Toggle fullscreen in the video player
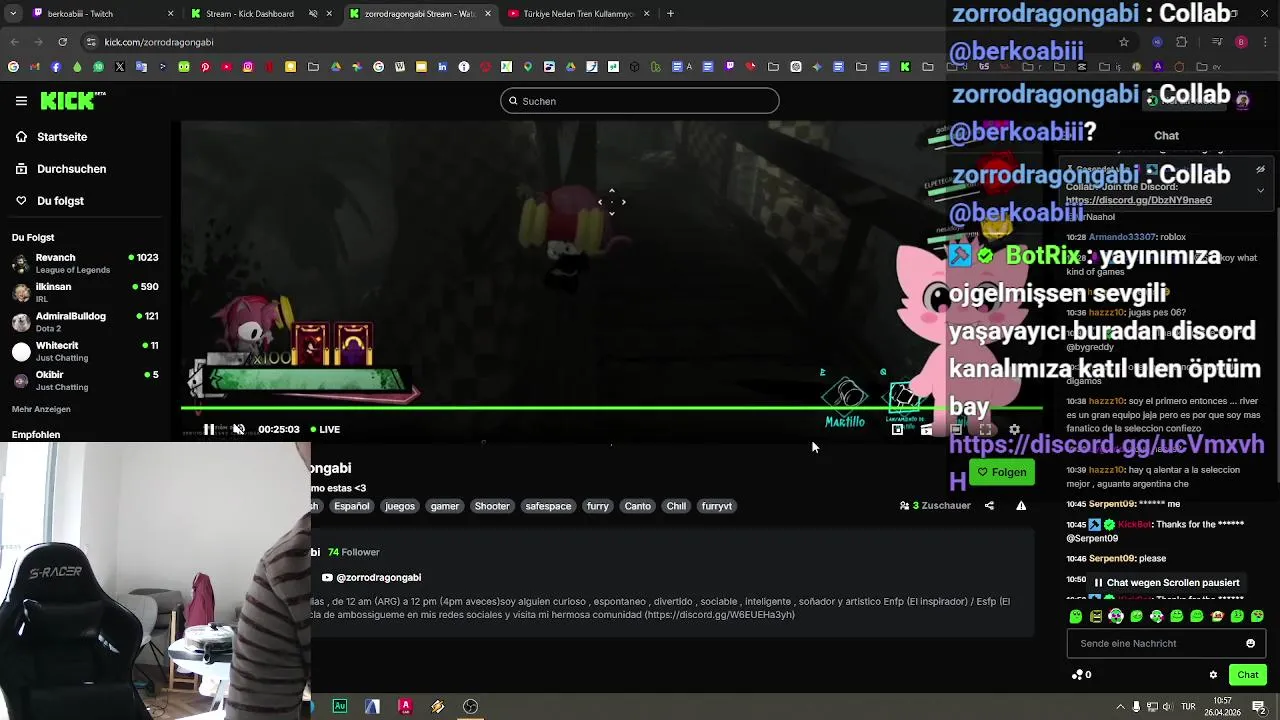Viewport: 1280px width, 720px height. (985, 429)
